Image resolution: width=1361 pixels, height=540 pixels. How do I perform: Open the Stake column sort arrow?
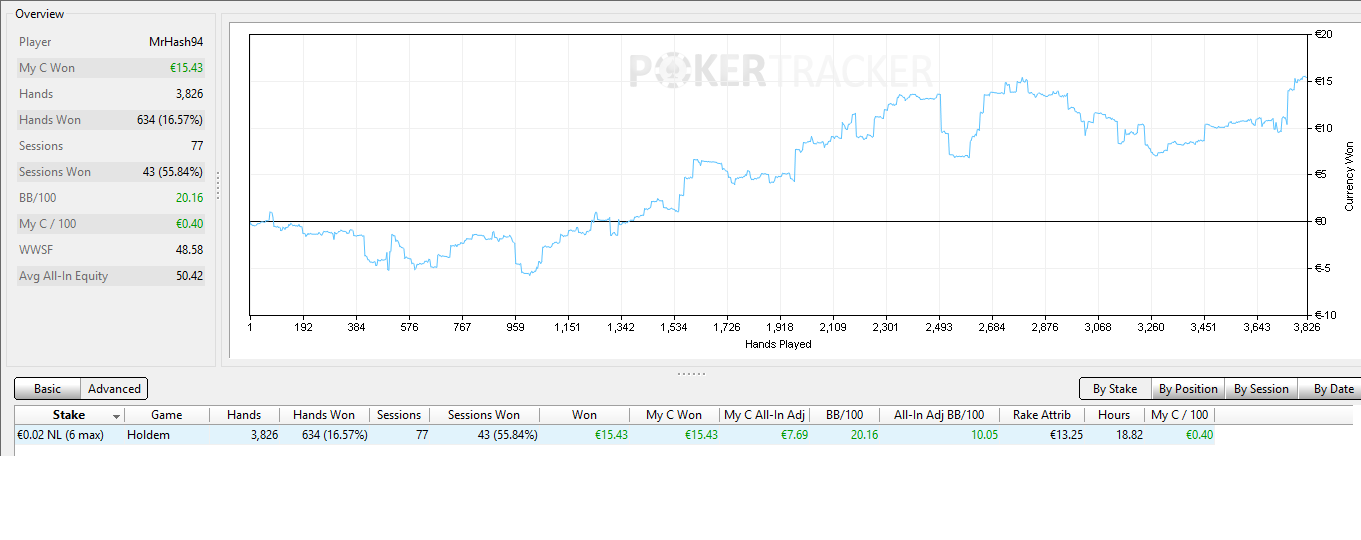point(116,416)
